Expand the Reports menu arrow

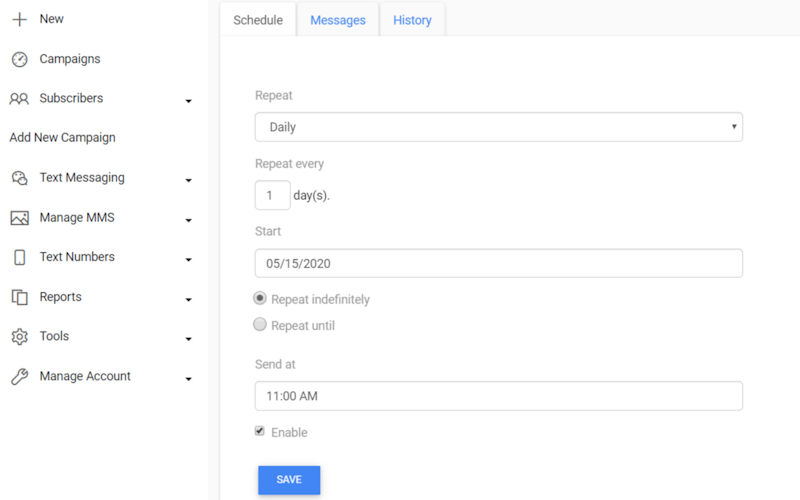(188, 299)
